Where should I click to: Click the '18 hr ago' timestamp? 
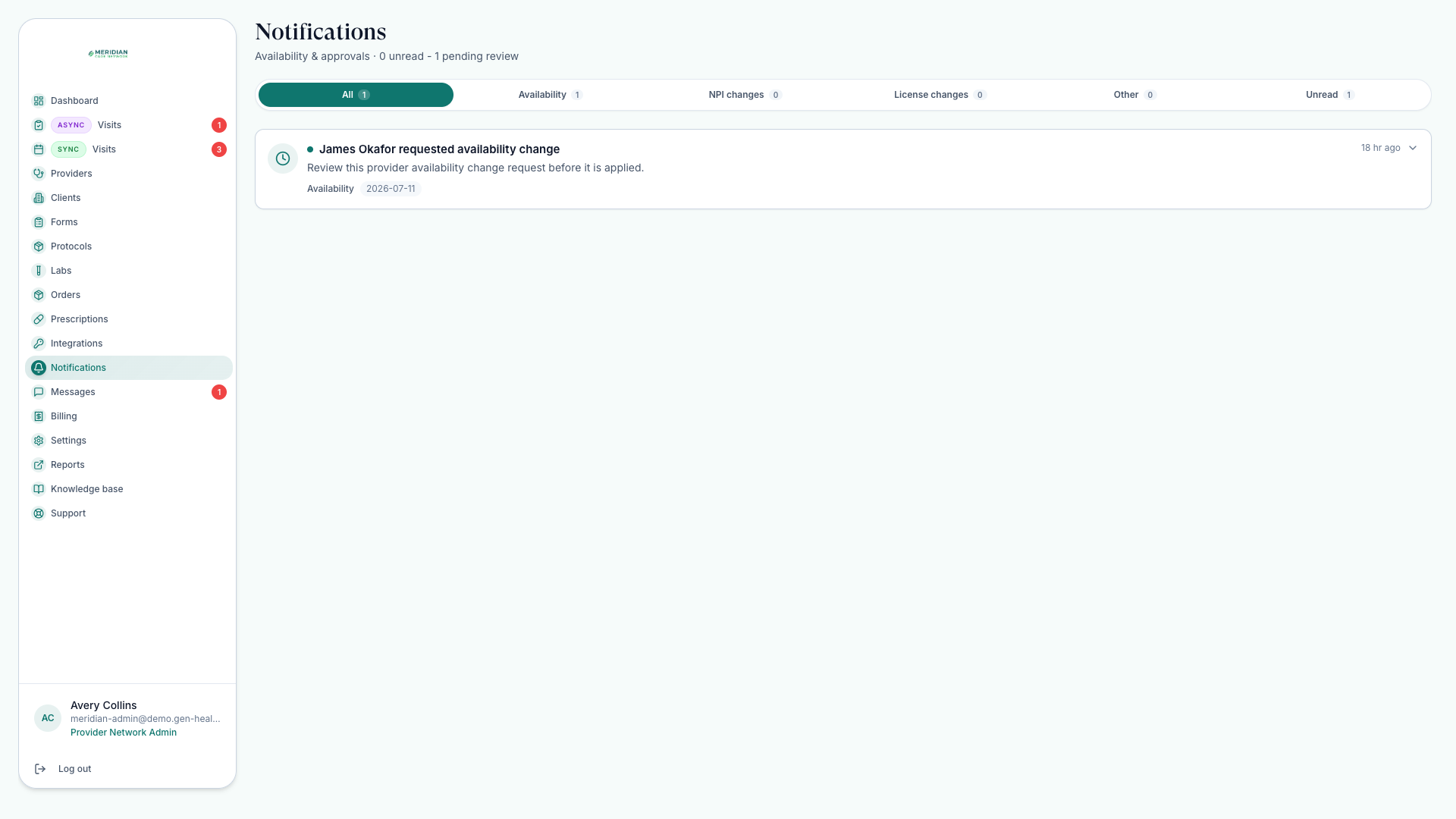tap(1380, 148)
